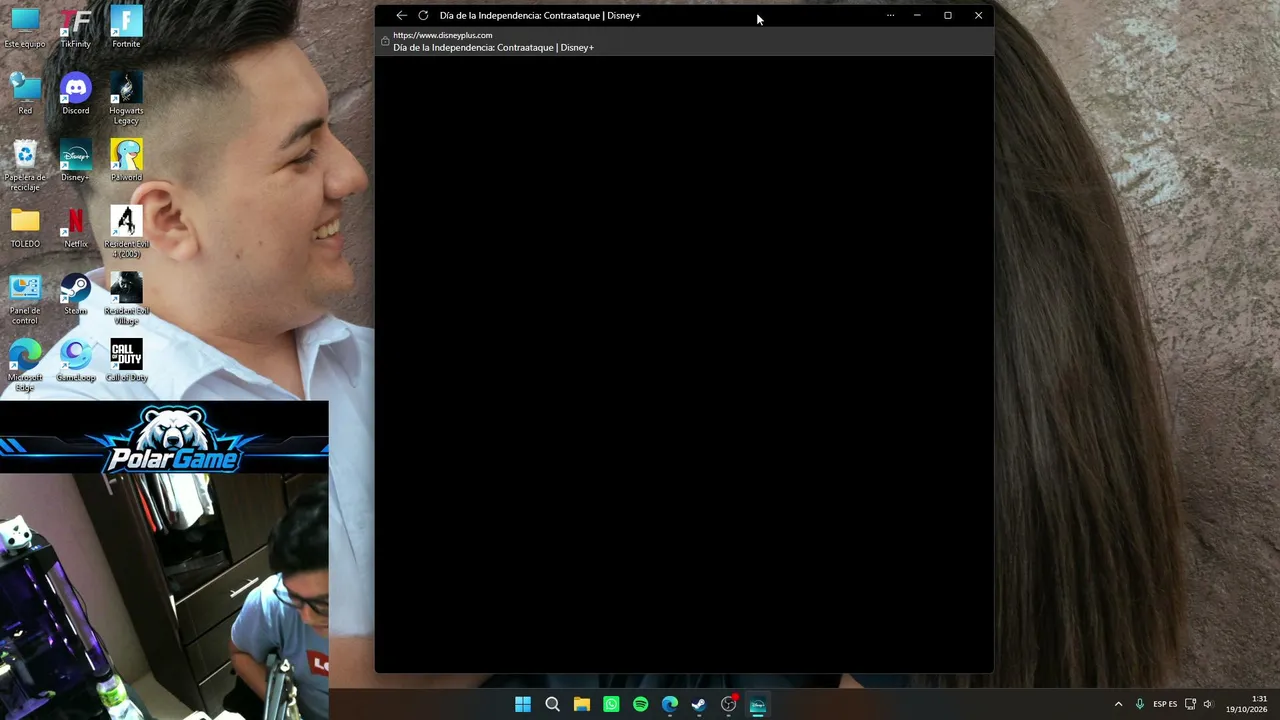Maximize the Disney+ window
The height and width of the screenshot is (720, 1280).
pyautogui.click(x=948, y=15)
